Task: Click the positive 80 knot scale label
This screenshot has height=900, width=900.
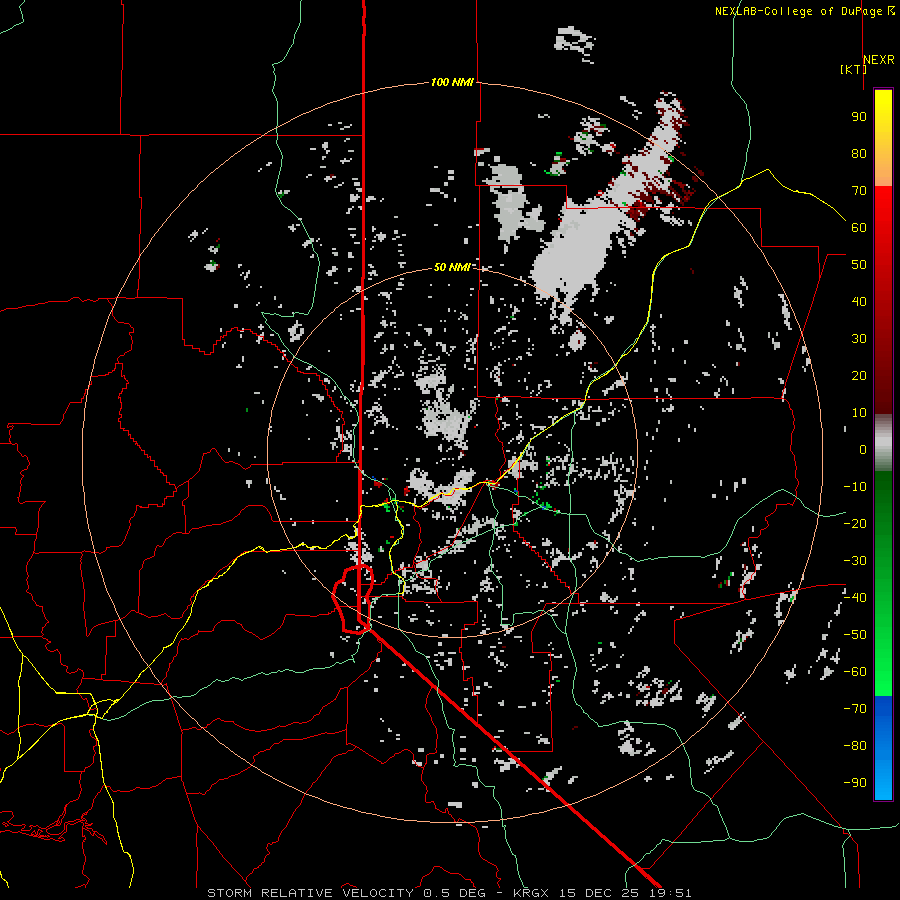Action: point(859,153)
